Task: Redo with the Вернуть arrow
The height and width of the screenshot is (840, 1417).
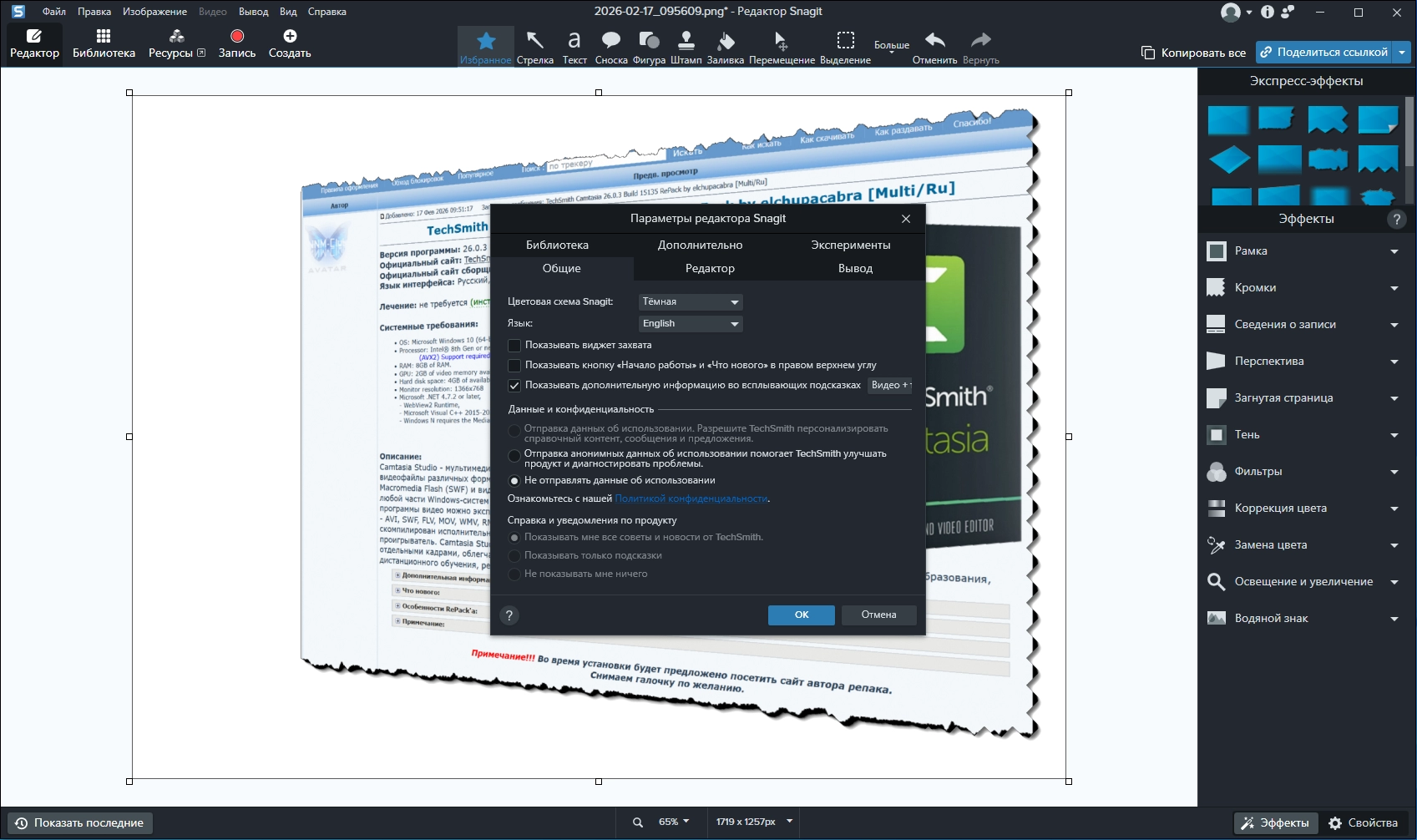Action: pos(981,47)
